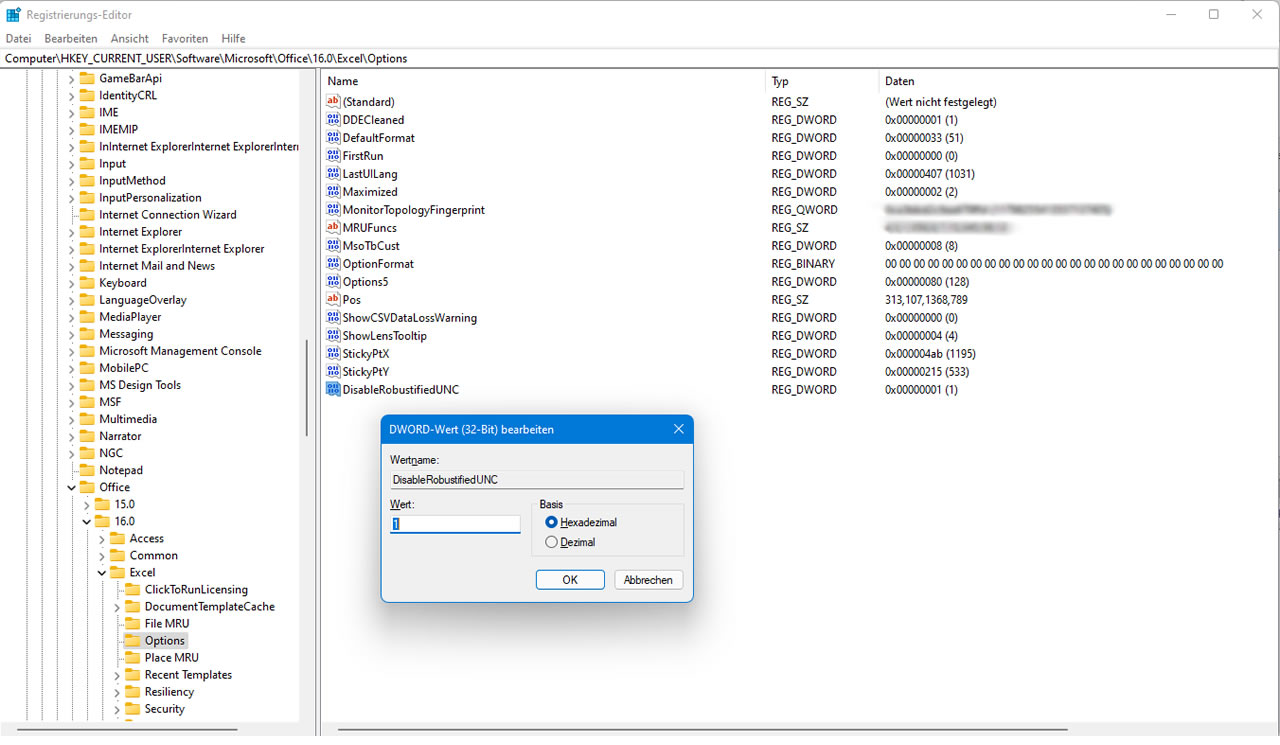Expand the Common tree node
This screenshot has height=745, width=1280.
[x=101, y=556]
